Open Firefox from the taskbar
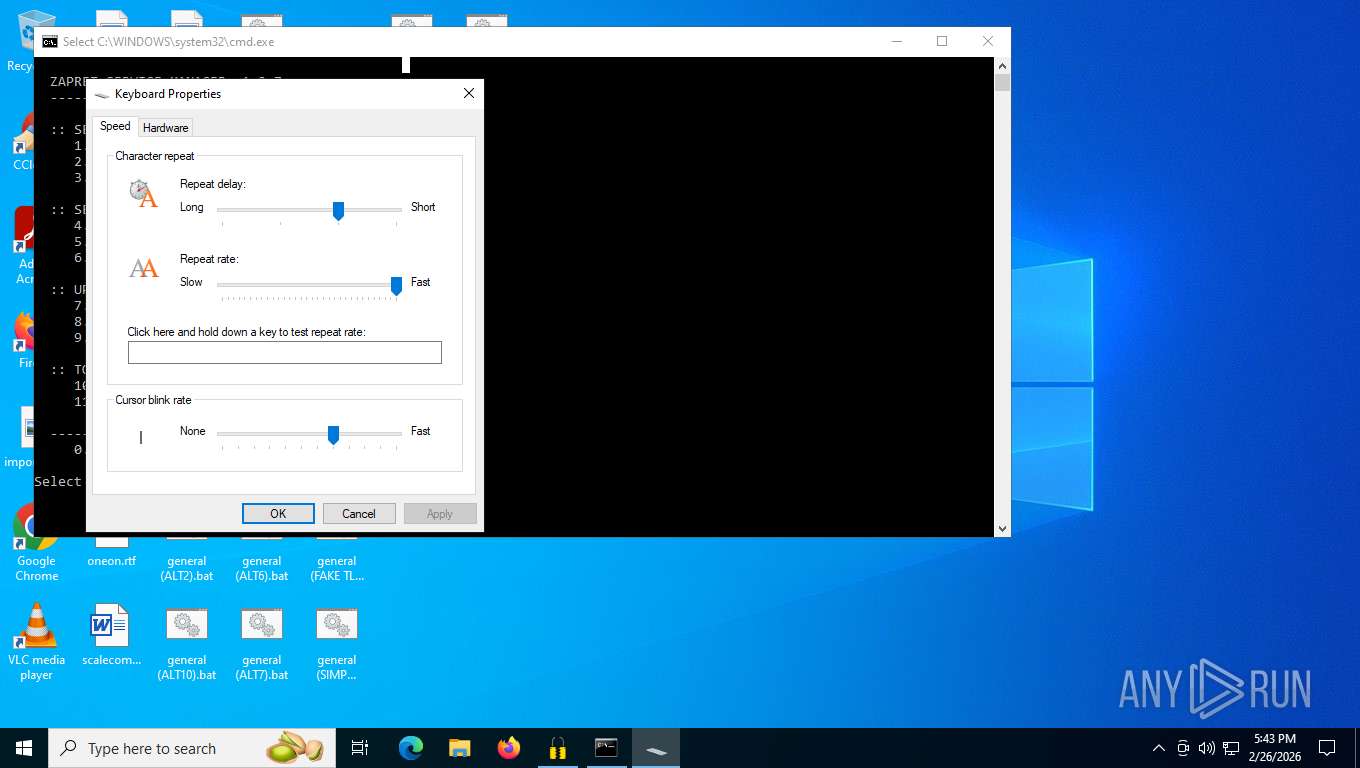Screen dimensions: 1360x768 509,748
